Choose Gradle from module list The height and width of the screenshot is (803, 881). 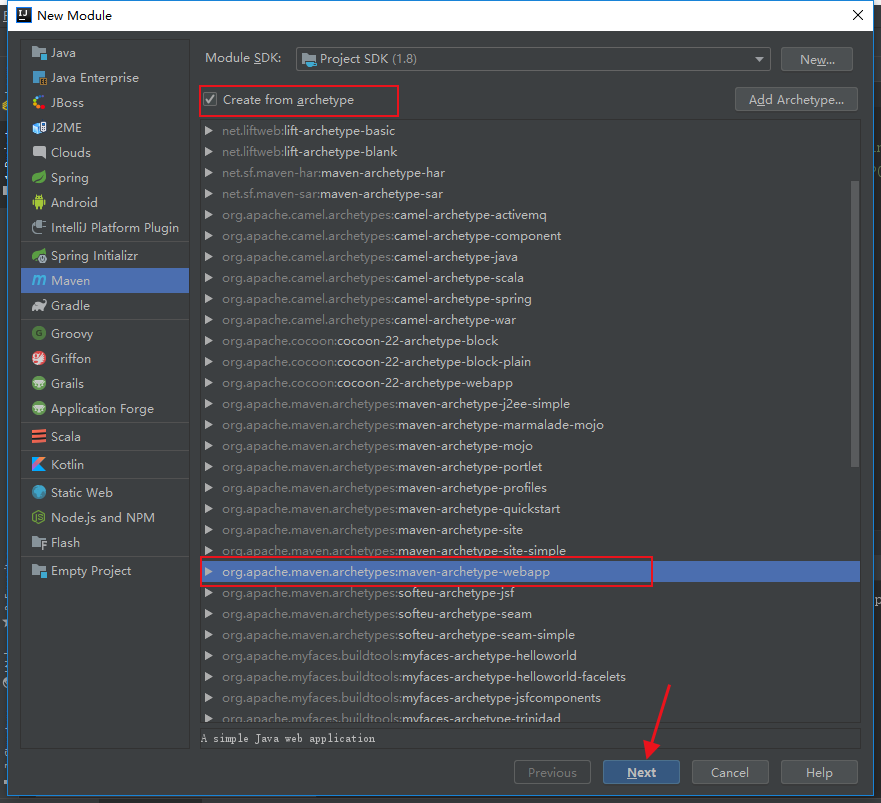coord(105,306)
